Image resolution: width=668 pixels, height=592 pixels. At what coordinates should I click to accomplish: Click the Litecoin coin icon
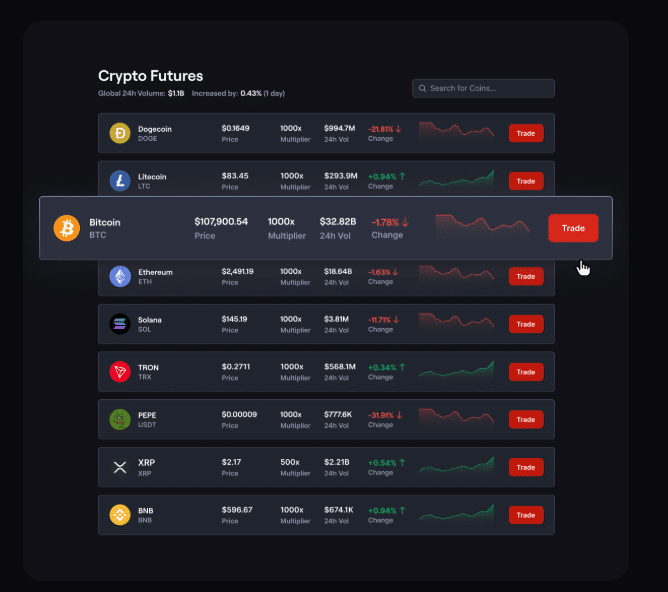tap(120, 181)
